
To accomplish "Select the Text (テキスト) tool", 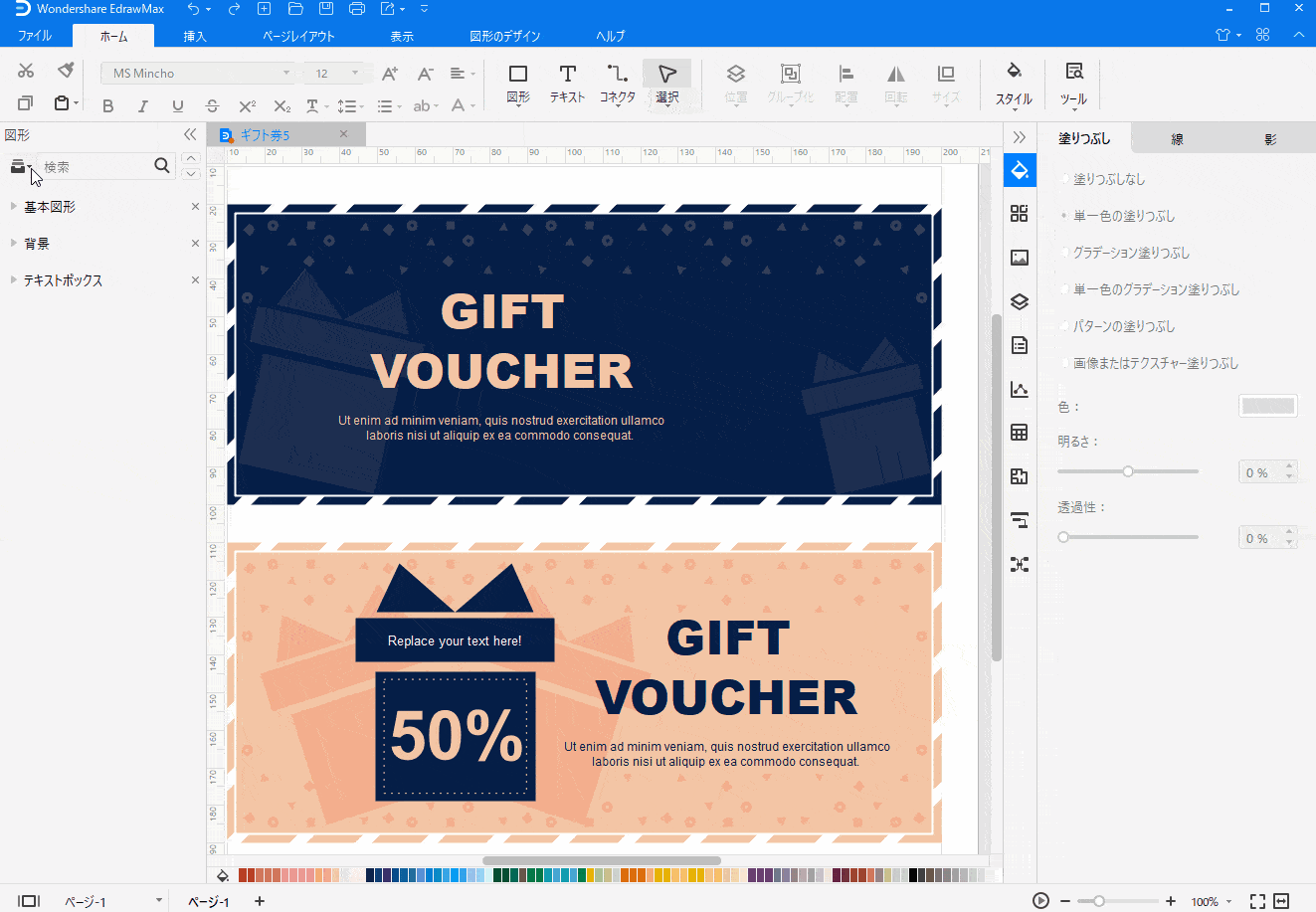I will [567, 83].
